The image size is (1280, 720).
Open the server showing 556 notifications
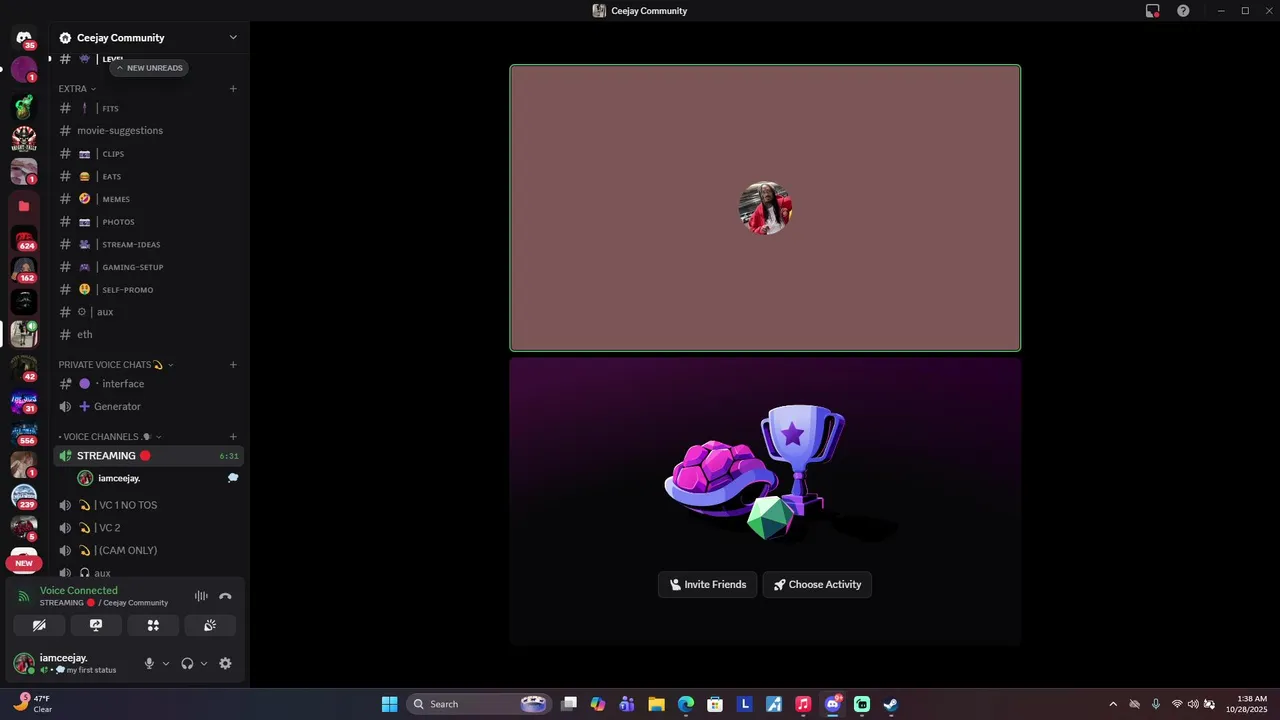24,435
